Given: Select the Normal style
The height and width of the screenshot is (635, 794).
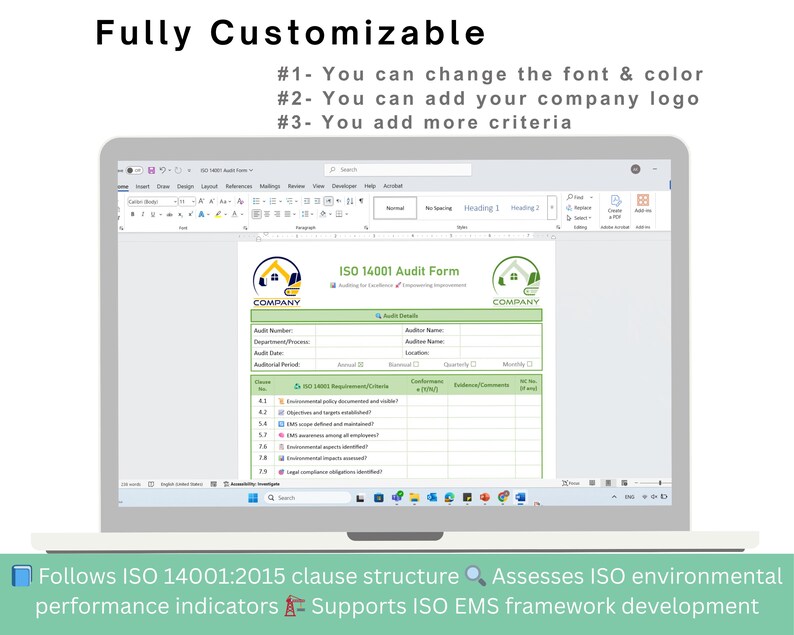Looking at the screenshot, I should click(x=395, y=208).
